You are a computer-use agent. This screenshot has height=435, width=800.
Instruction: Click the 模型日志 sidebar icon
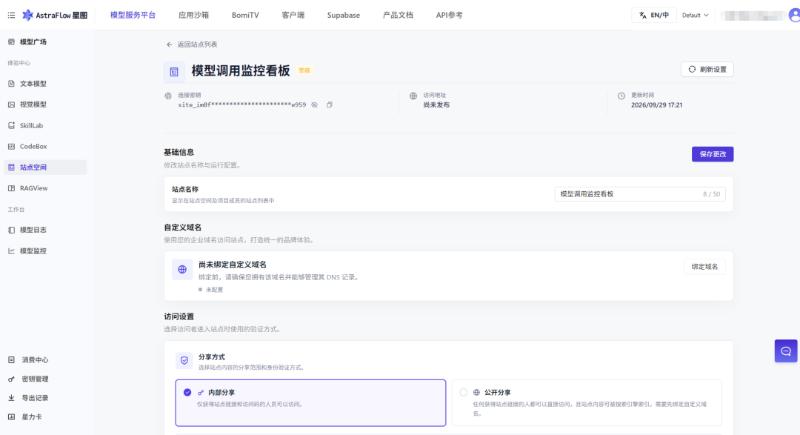pos(11,230)
